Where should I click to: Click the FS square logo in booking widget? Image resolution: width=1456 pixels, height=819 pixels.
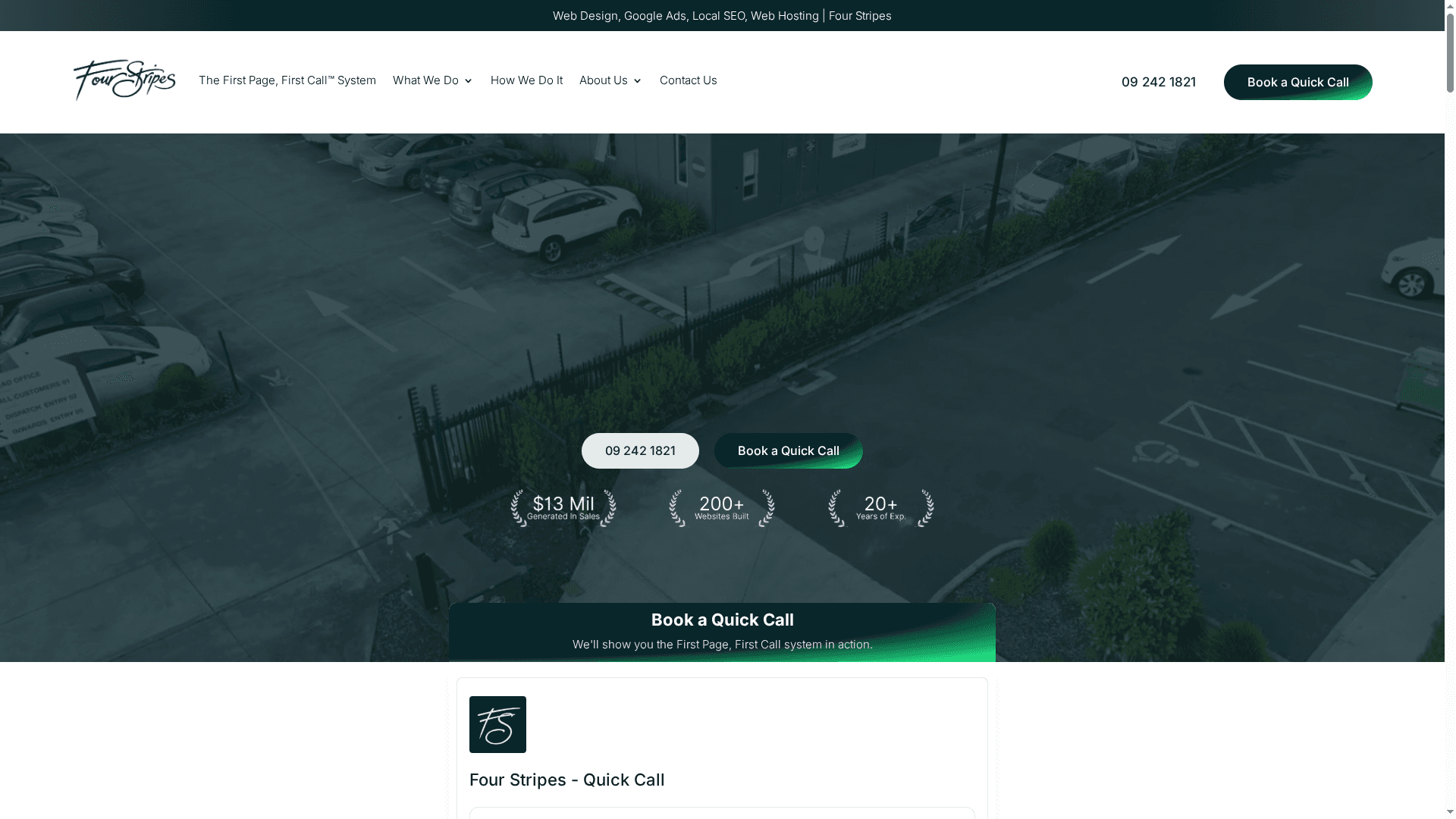coord(497,724)
